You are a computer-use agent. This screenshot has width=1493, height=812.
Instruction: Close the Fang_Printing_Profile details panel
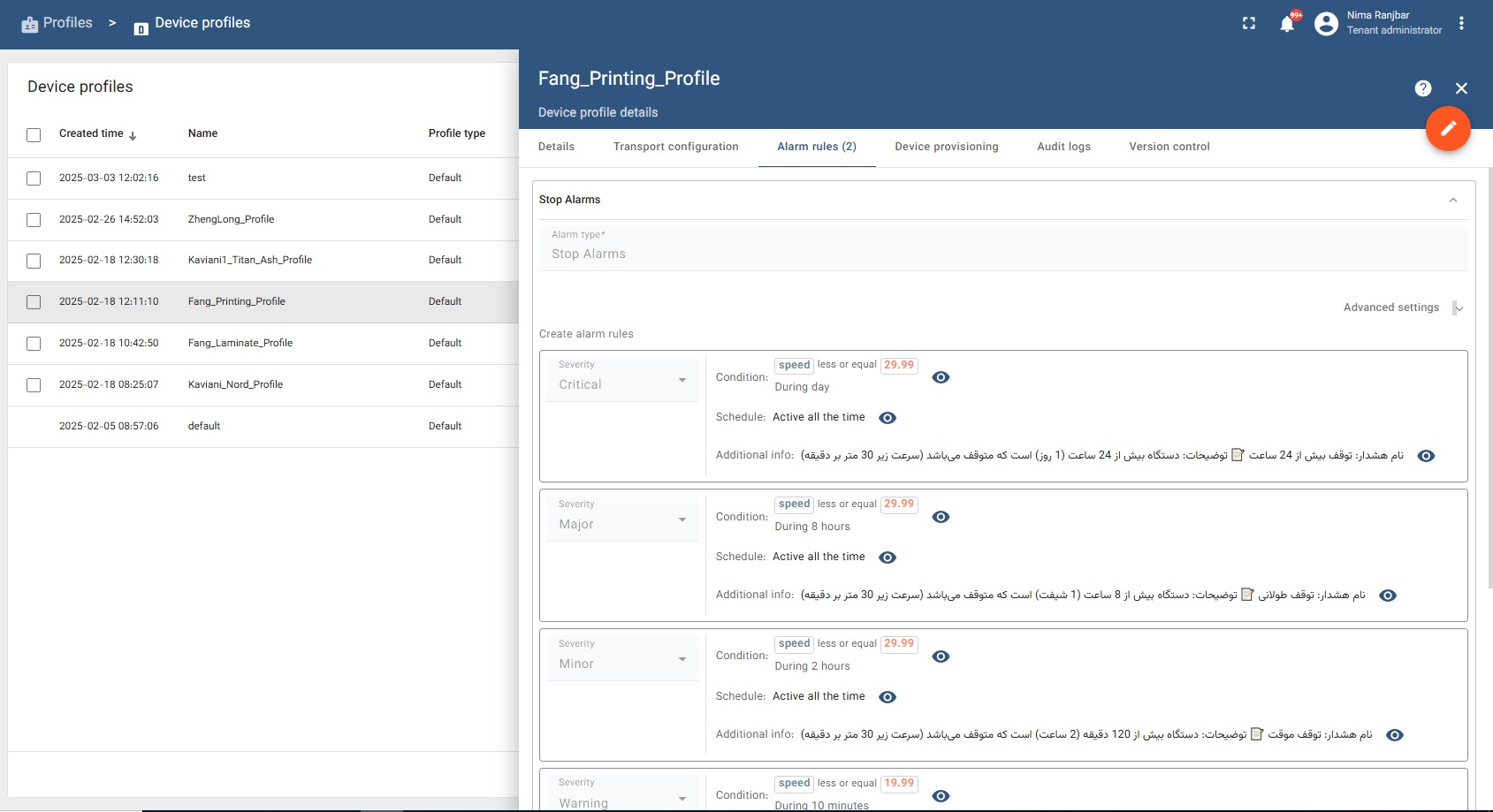[x=1461, y=87]
